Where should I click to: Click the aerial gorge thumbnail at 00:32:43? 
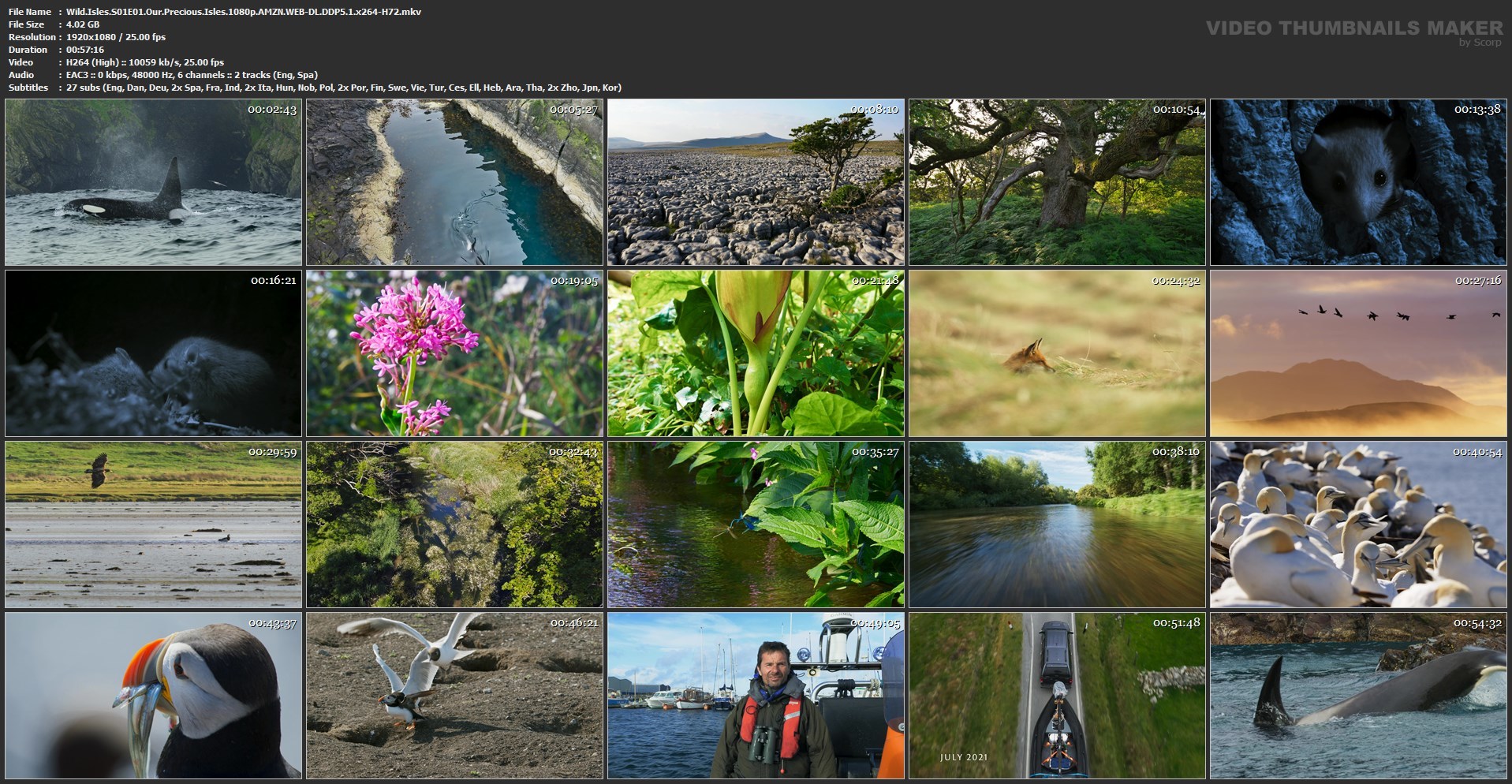(454, 525)
